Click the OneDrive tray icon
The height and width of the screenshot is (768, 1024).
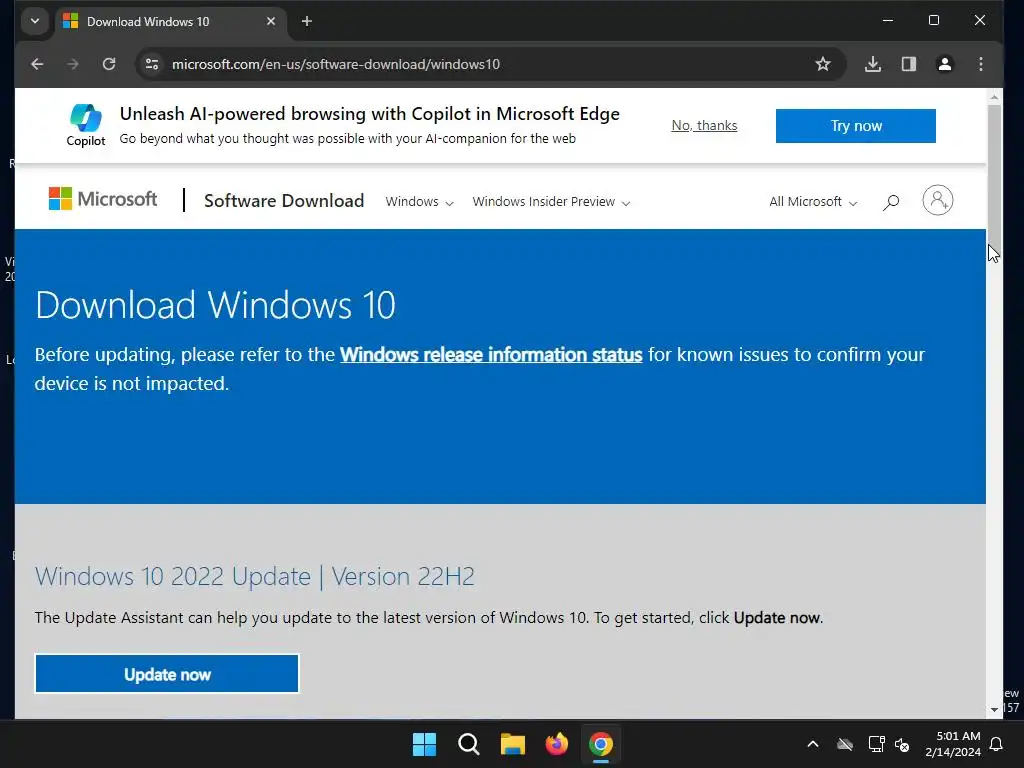845,744
